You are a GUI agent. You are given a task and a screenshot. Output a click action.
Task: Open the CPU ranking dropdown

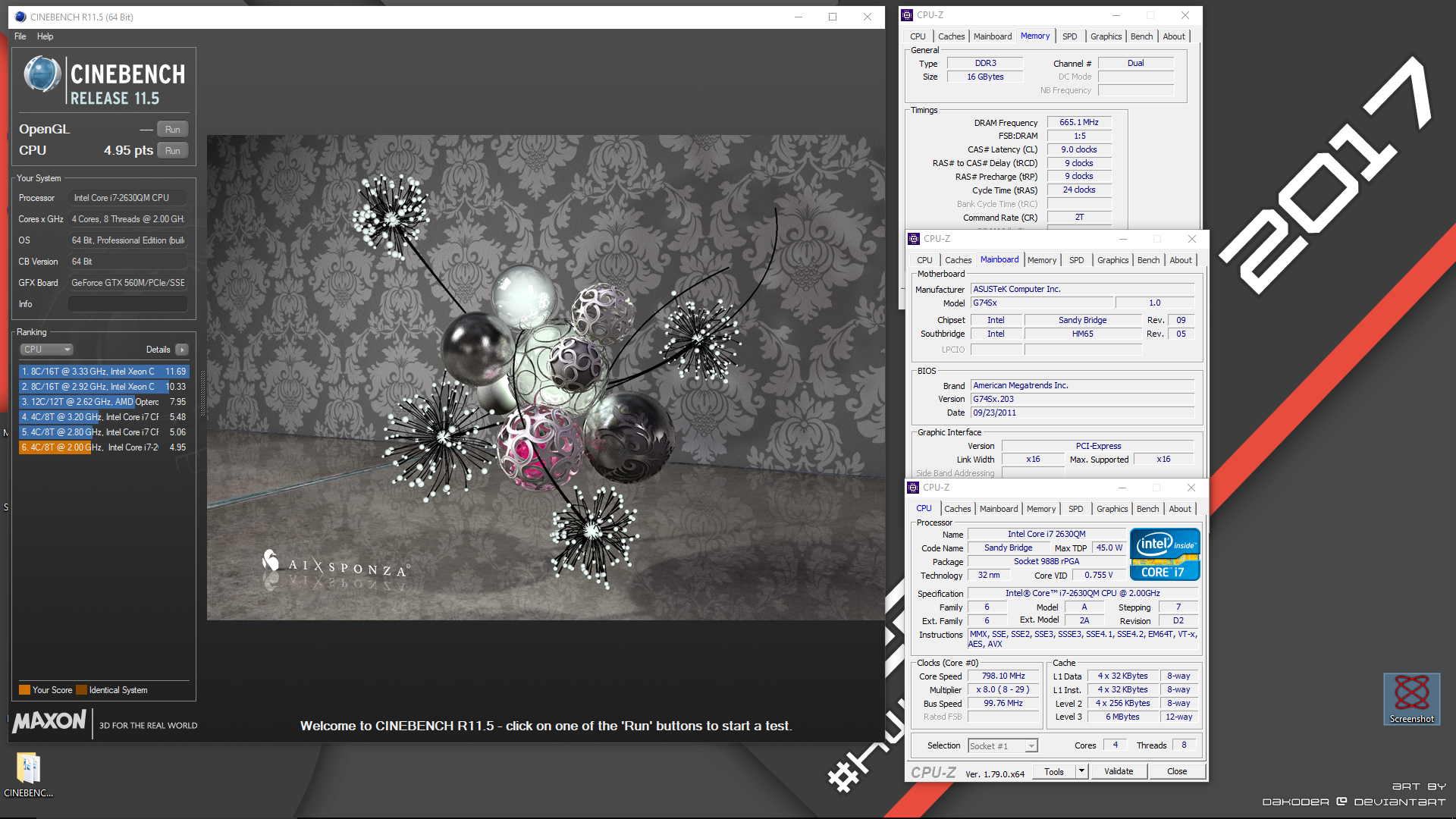click(x=46, y=350)
